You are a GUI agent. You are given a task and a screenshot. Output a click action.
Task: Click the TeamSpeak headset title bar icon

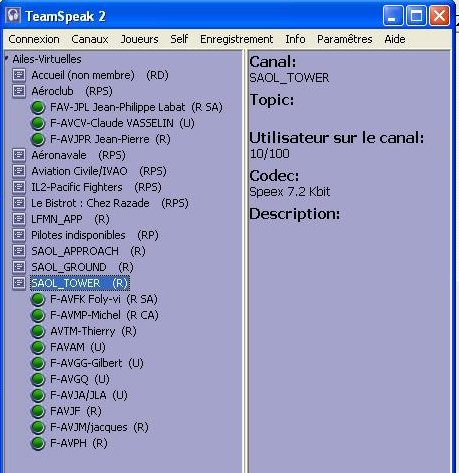13,15
